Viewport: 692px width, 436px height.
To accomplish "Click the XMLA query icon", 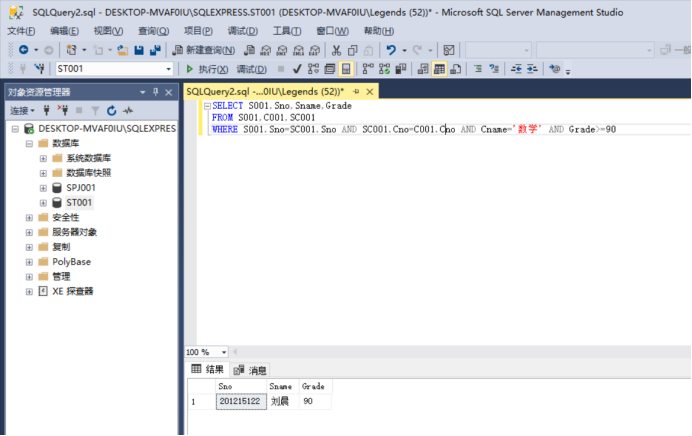I will point(298,50).
